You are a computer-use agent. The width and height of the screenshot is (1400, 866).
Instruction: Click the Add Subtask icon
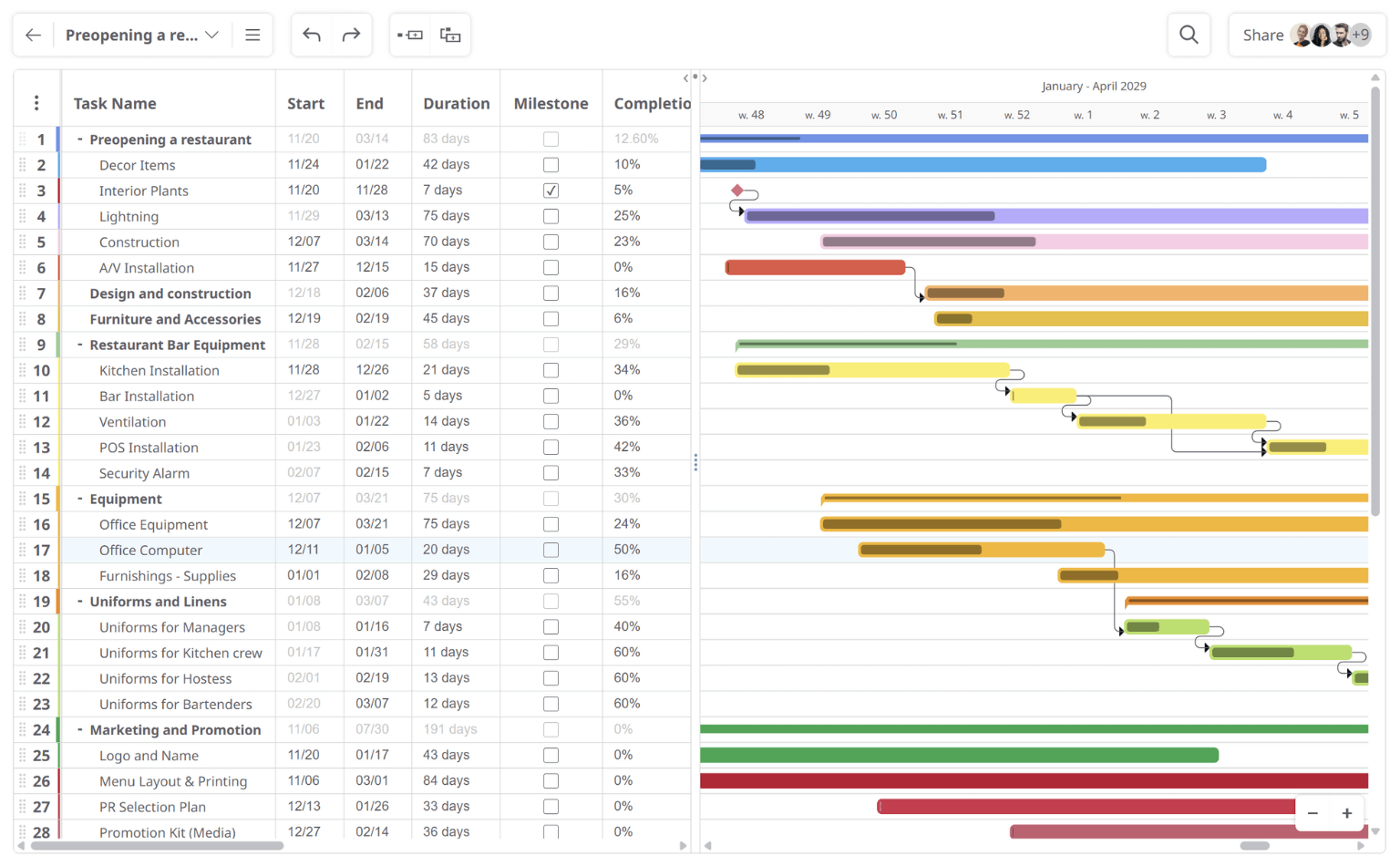coord(450,34)
